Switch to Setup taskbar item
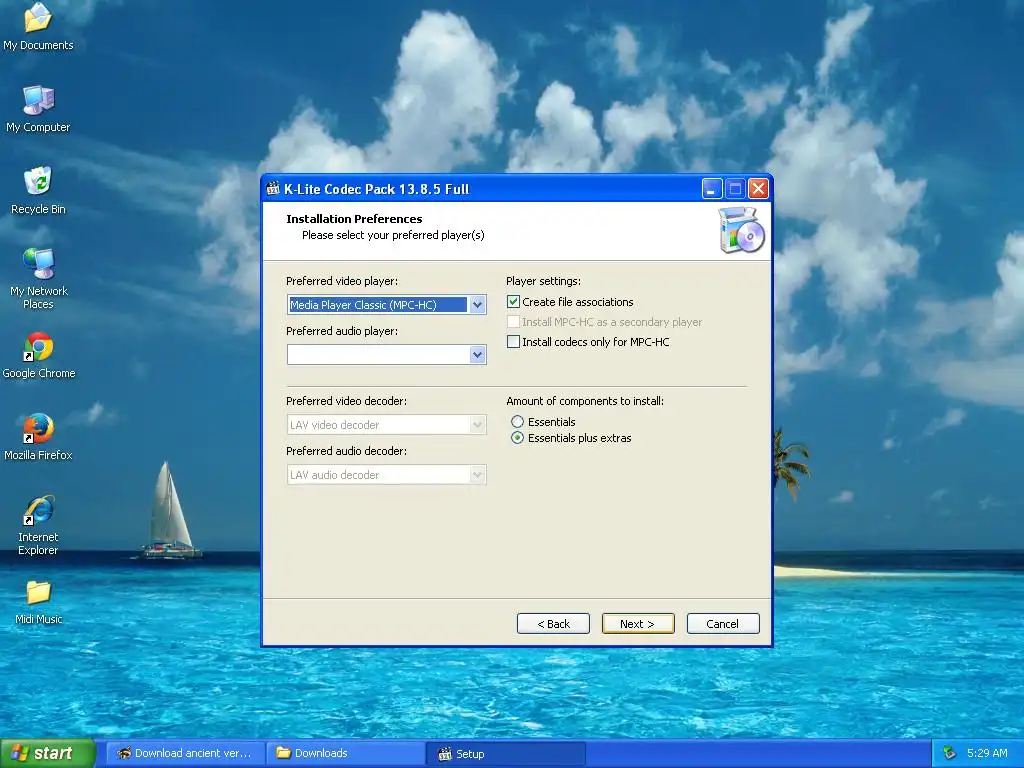1024x768 pixels. (506, 753)
